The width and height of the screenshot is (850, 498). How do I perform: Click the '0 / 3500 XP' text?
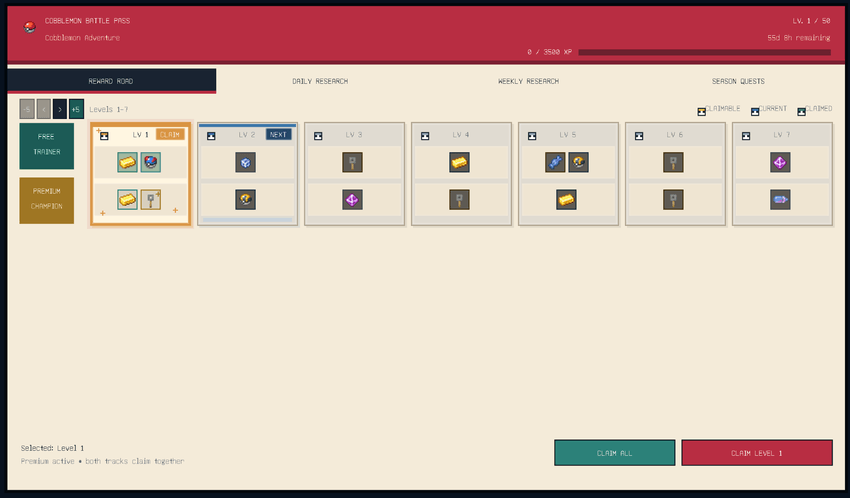point(549,52)
